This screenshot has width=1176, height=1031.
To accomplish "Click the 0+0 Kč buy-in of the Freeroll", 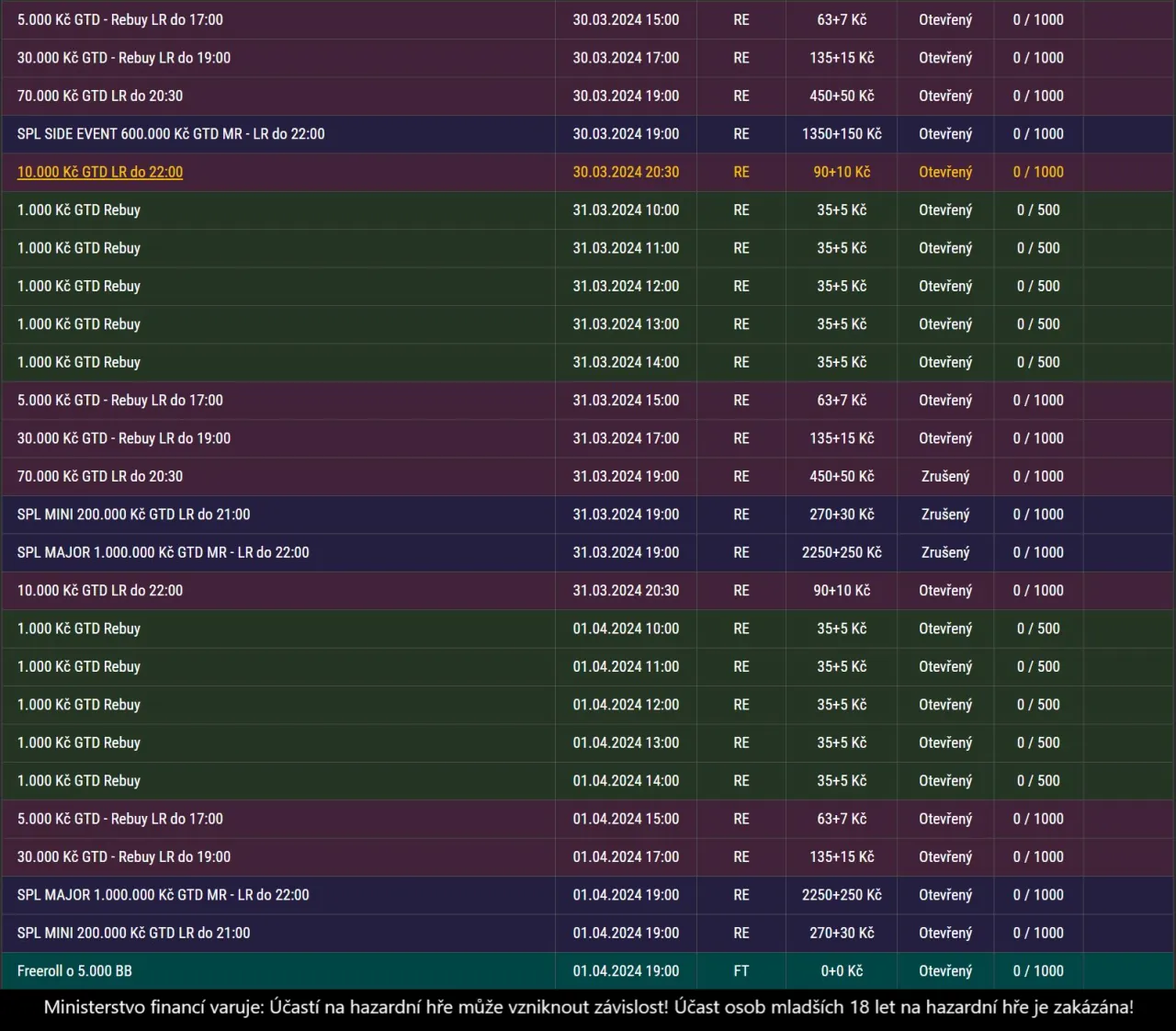I will coord(842,971).
